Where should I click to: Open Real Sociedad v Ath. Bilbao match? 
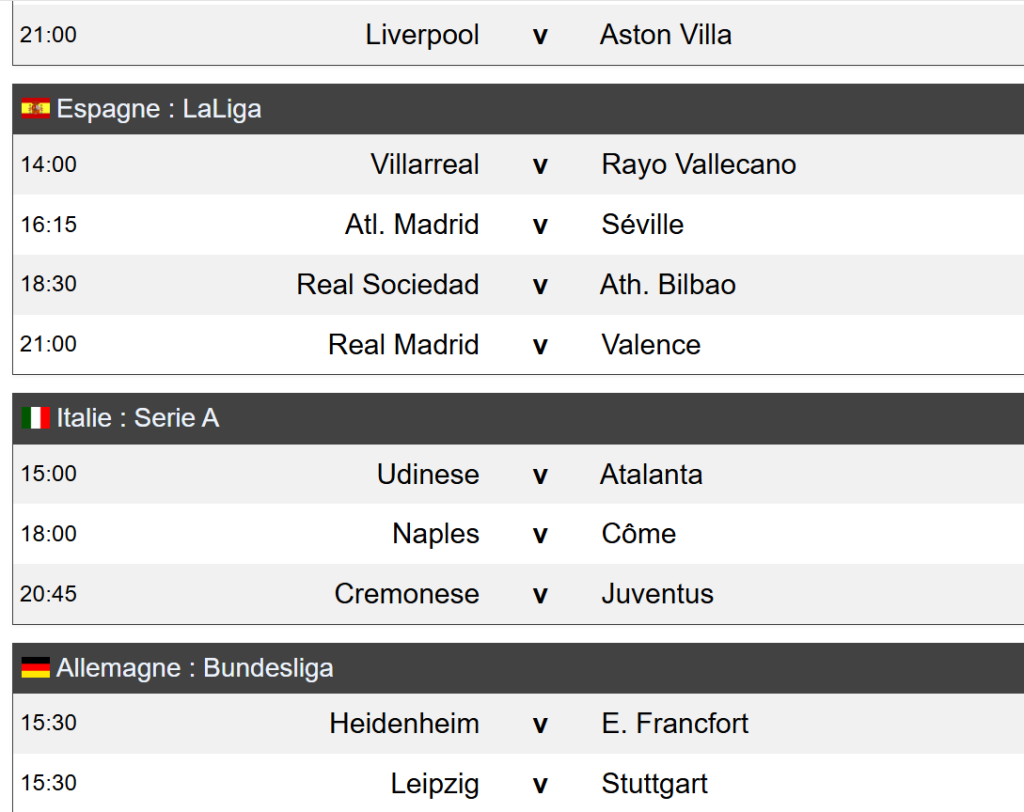pos(540,285)
